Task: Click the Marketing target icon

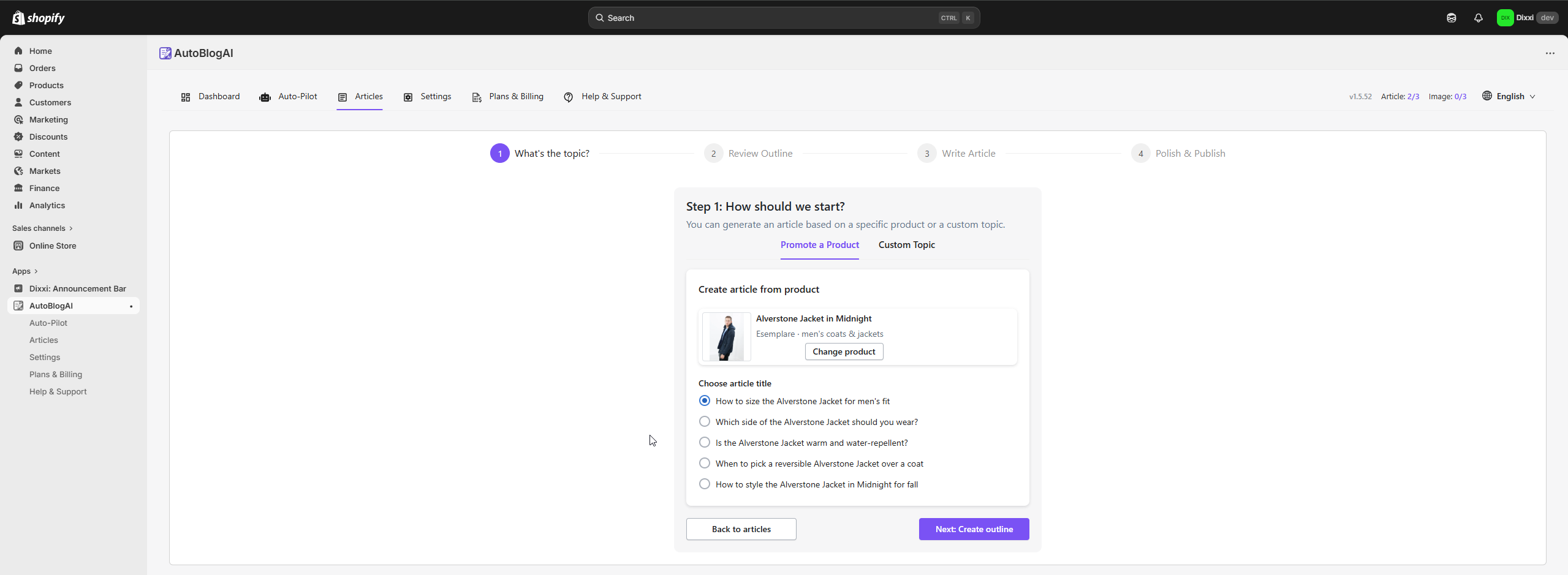Action: point(18,119)
